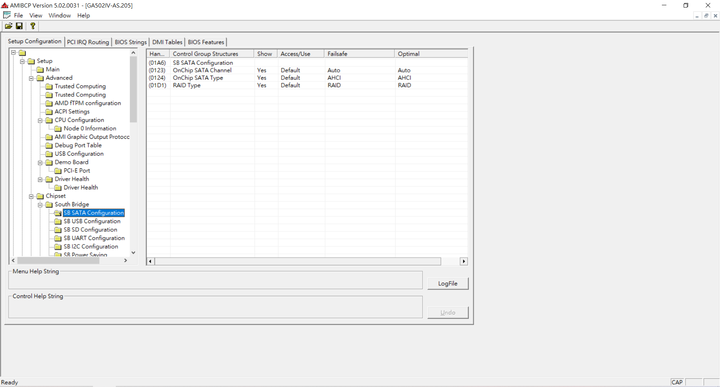Click the folder icon beside AMD fTPM configuration
Screen dimensions: 720x387
pyautogui.click(x=49, y=103)
